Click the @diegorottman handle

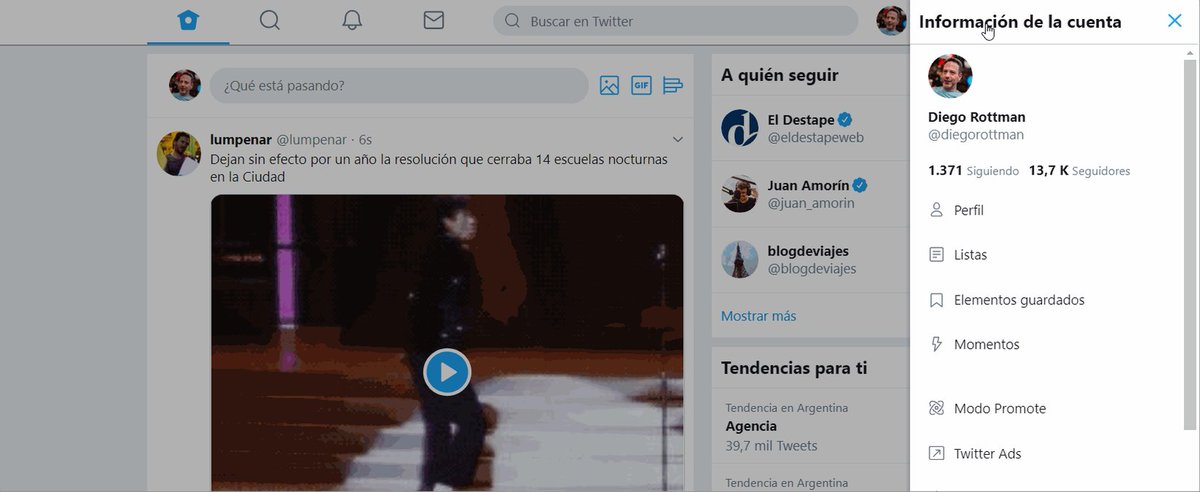pos(976,135)
